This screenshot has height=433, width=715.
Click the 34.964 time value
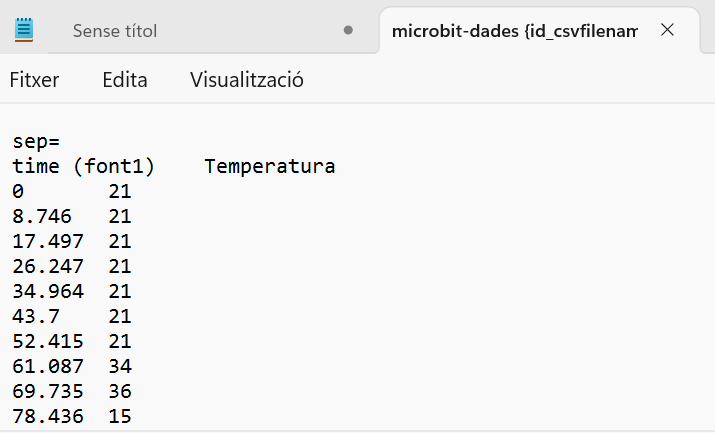pyautogui.click(x=48, y=291)
